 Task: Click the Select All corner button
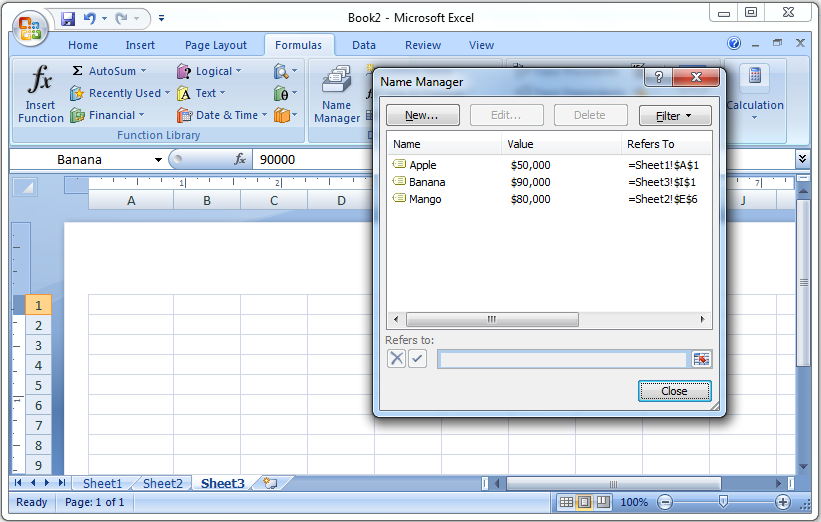click(25, 187)
